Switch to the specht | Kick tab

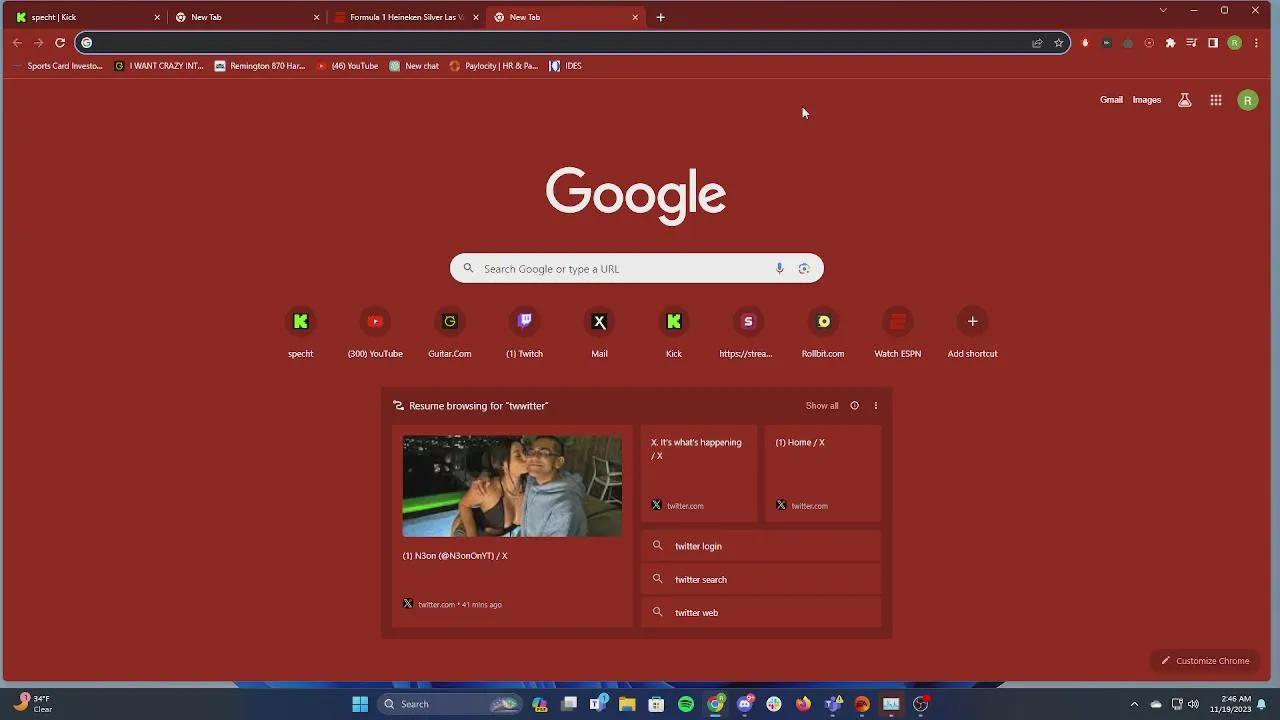tap(88, 17)
